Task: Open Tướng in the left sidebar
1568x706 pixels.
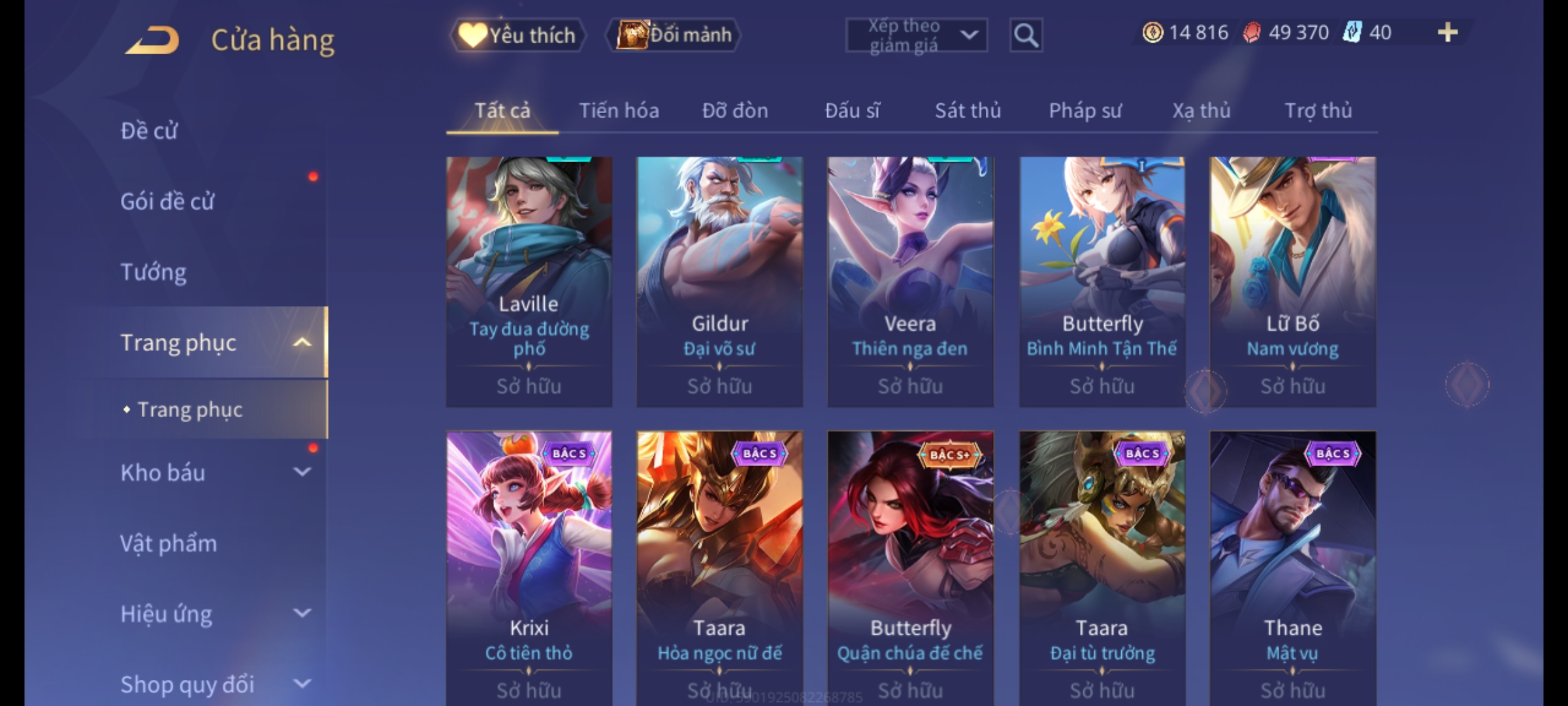Action: (154, 272)
